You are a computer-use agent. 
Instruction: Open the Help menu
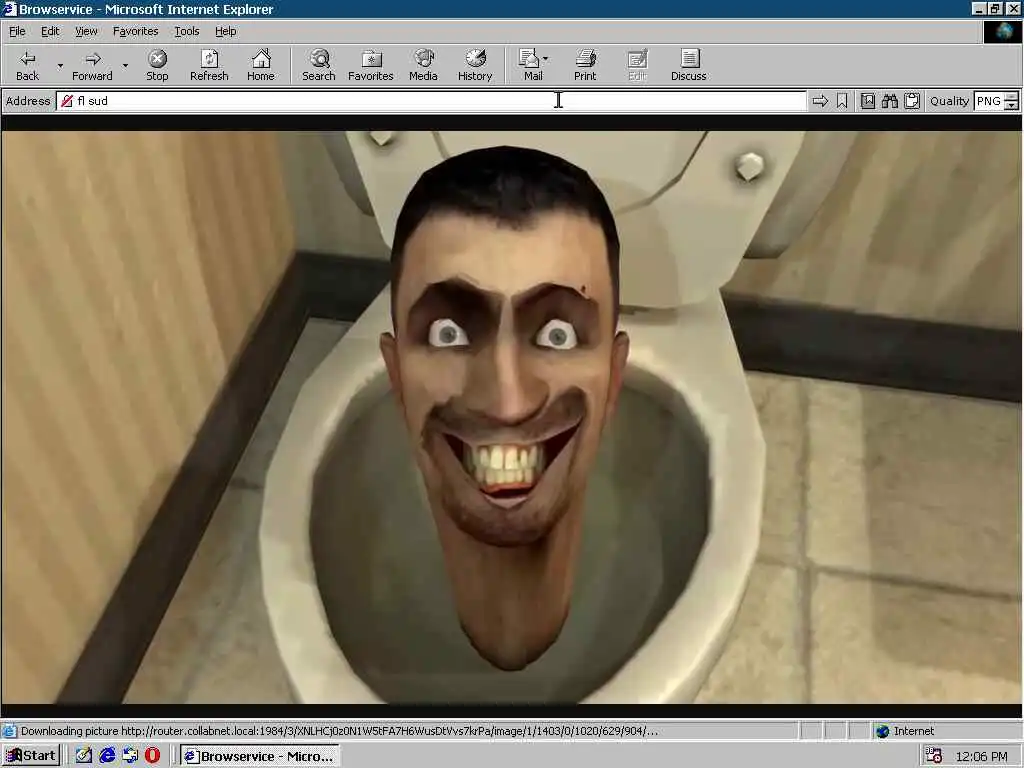225,31
